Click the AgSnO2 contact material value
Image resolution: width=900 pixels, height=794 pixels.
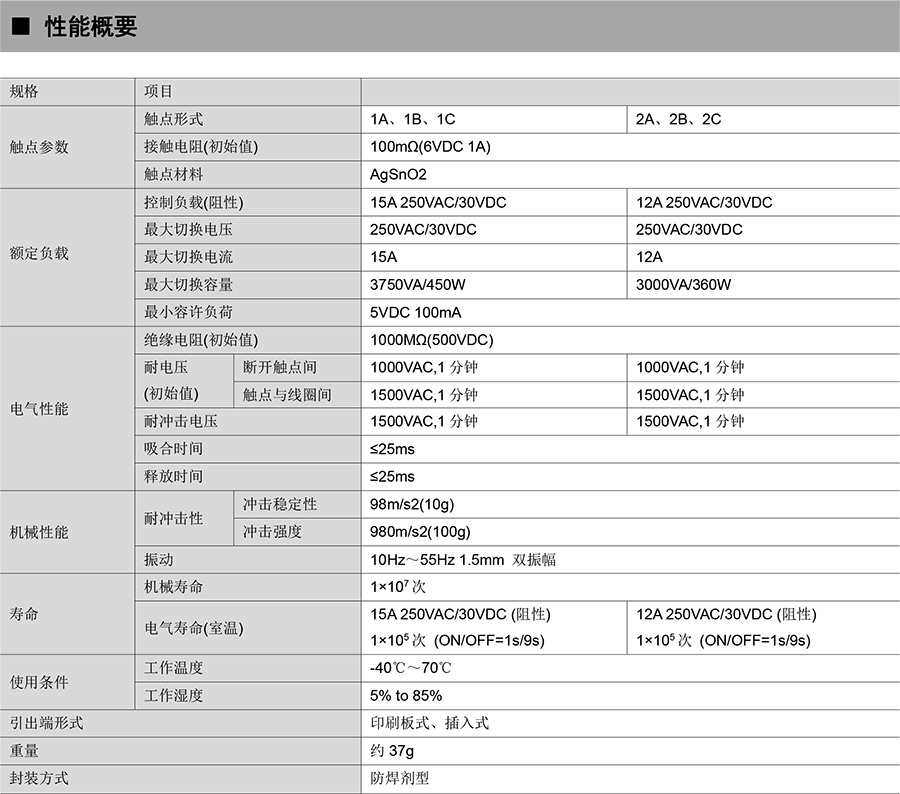pos(398,174)
